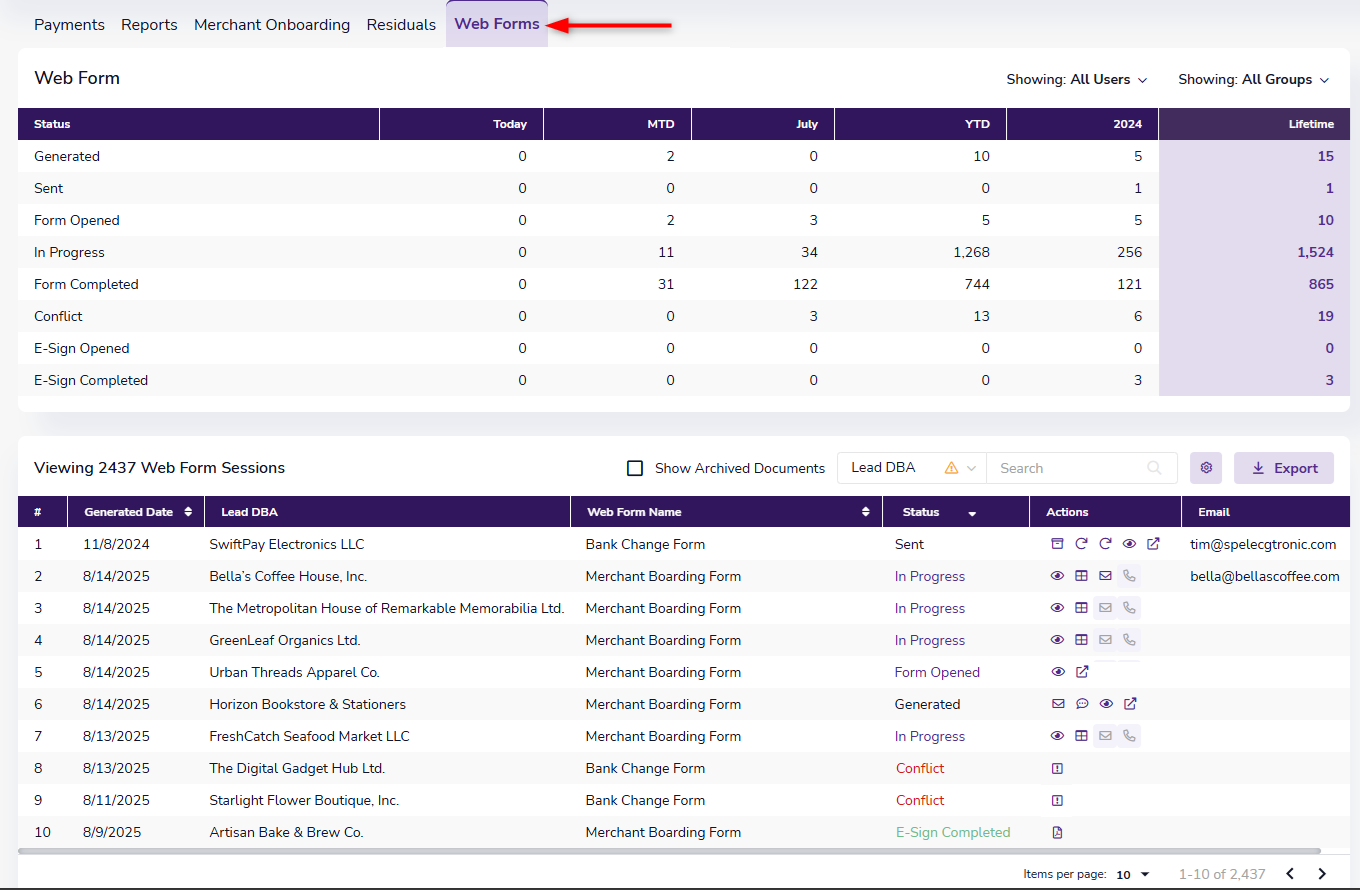Expand the Showing All Groups dropdown
The height and width of the screenshot is (890, 1360).
(1253, 80)
